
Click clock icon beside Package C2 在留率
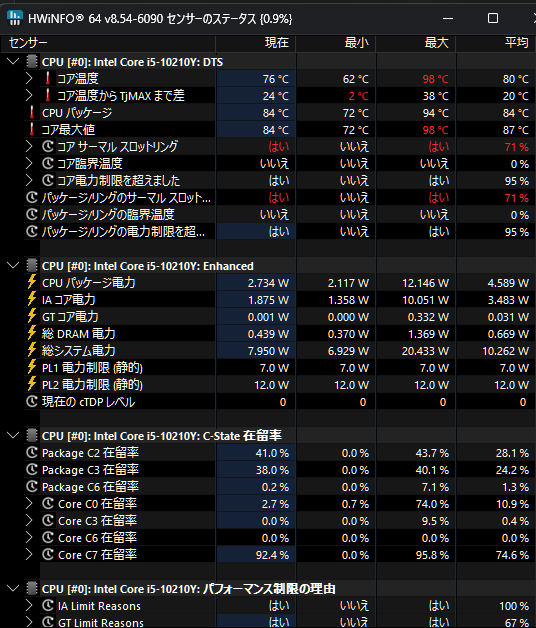32,452
